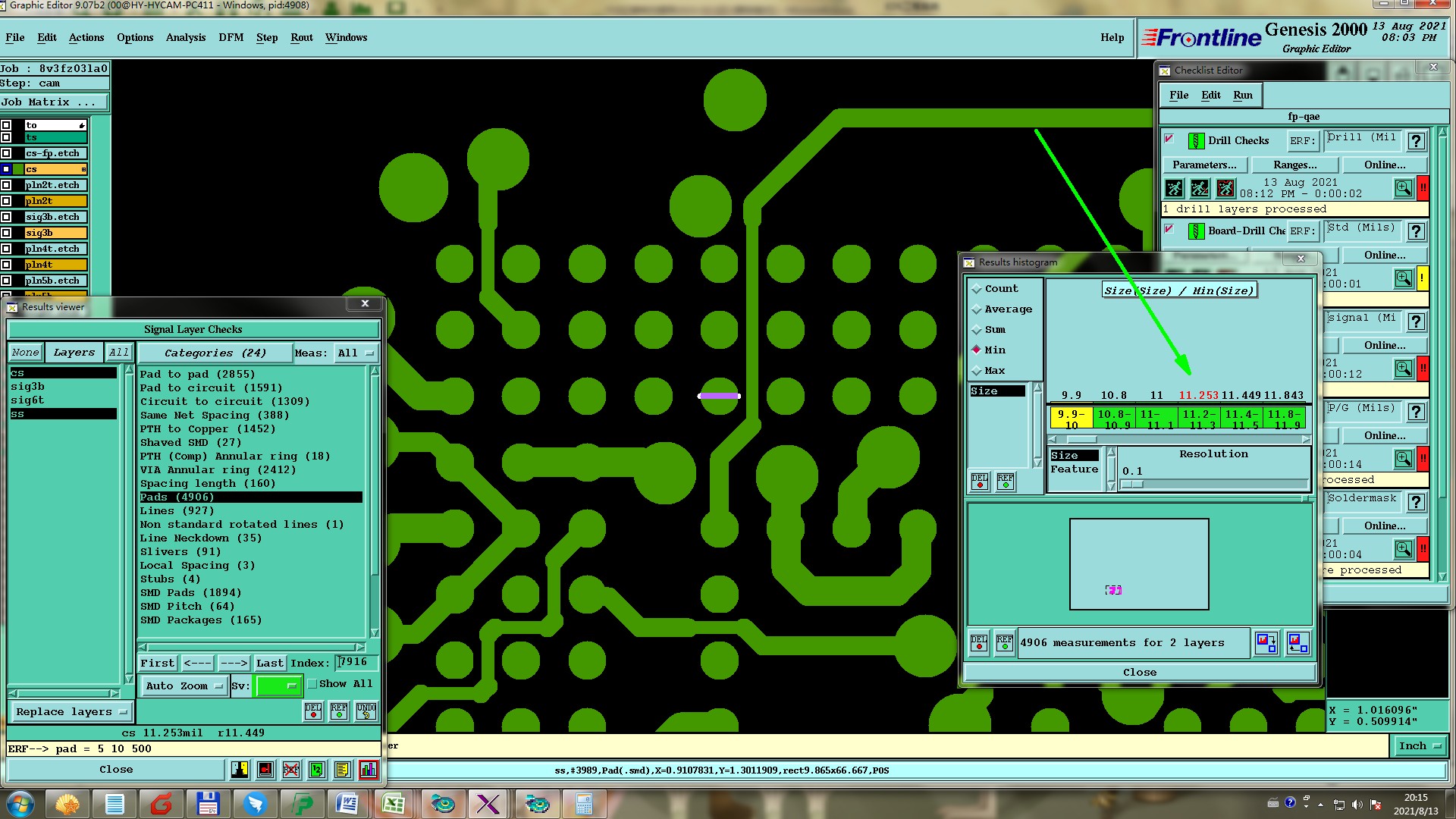
Task: Enable the Show All checkbox
Action: point(312,684)
